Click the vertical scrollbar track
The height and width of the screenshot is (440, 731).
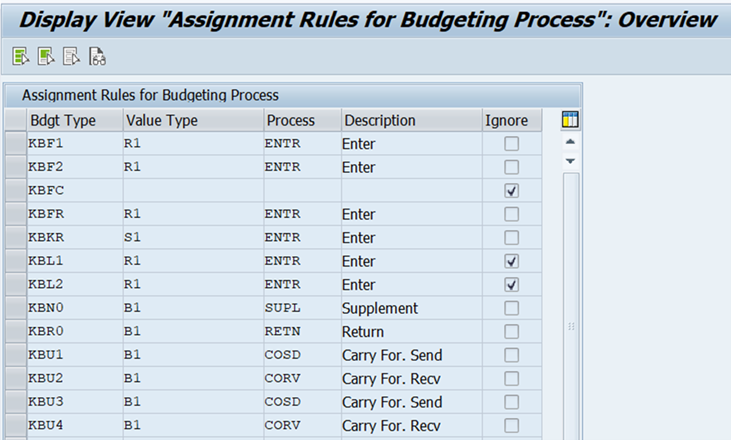[x=570, y=300]
